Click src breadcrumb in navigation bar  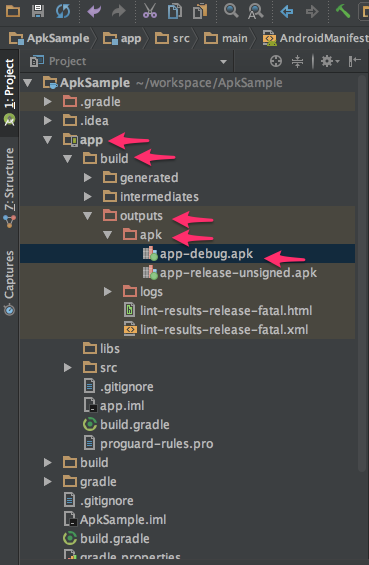point(172,38)
